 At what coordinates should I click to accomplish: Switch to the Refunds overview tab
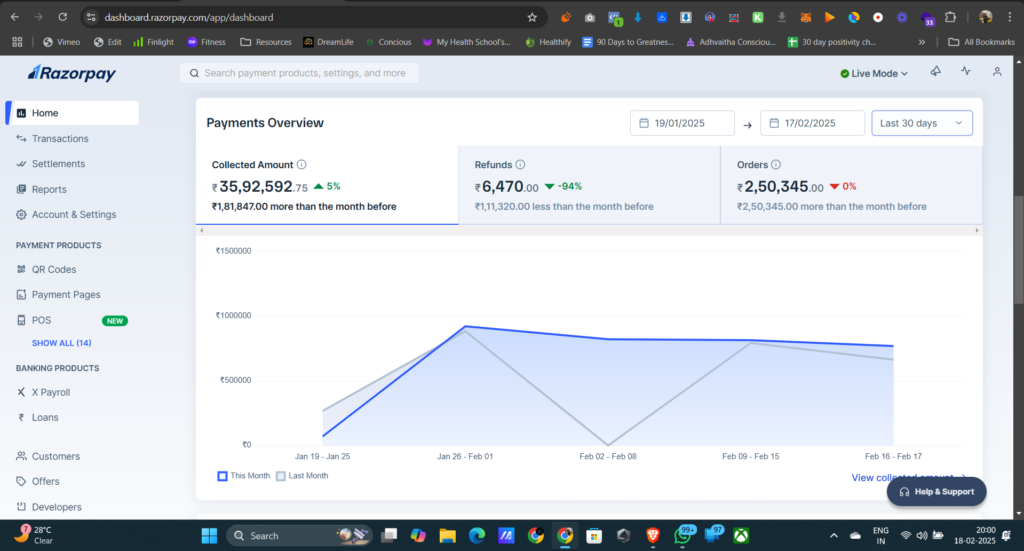click(589, 185)
